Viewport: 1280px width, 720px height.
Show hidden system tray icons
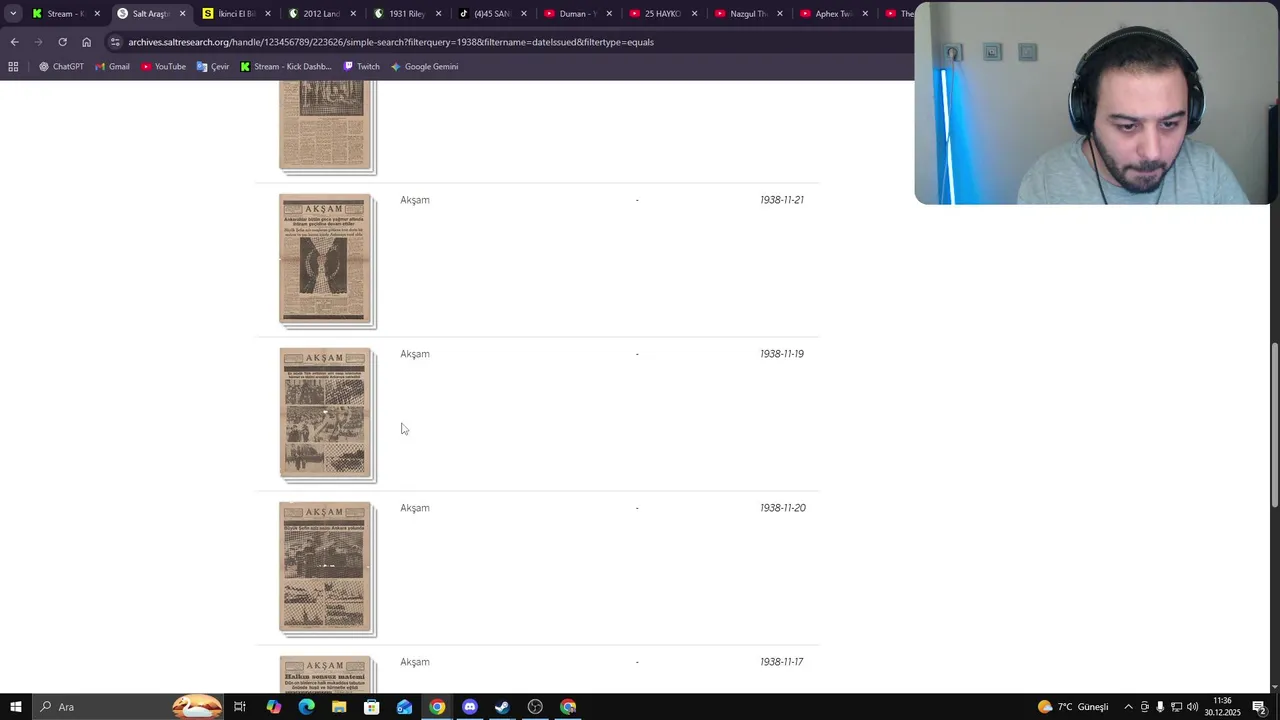click(x=1128, y=707)
